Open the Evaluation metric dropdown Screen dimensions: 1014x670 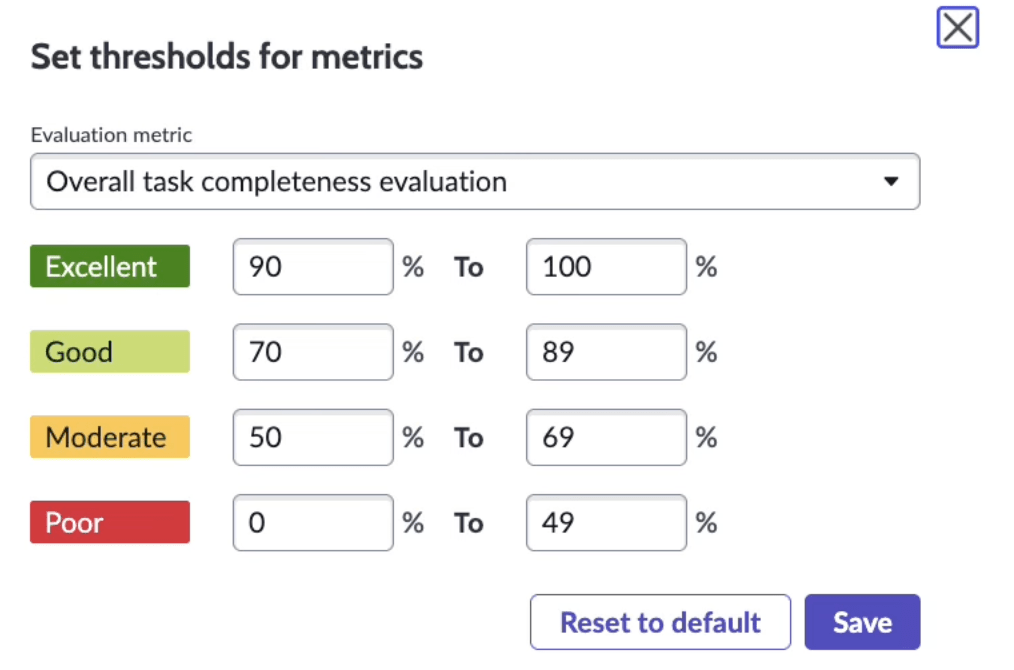tap(474, 182)
